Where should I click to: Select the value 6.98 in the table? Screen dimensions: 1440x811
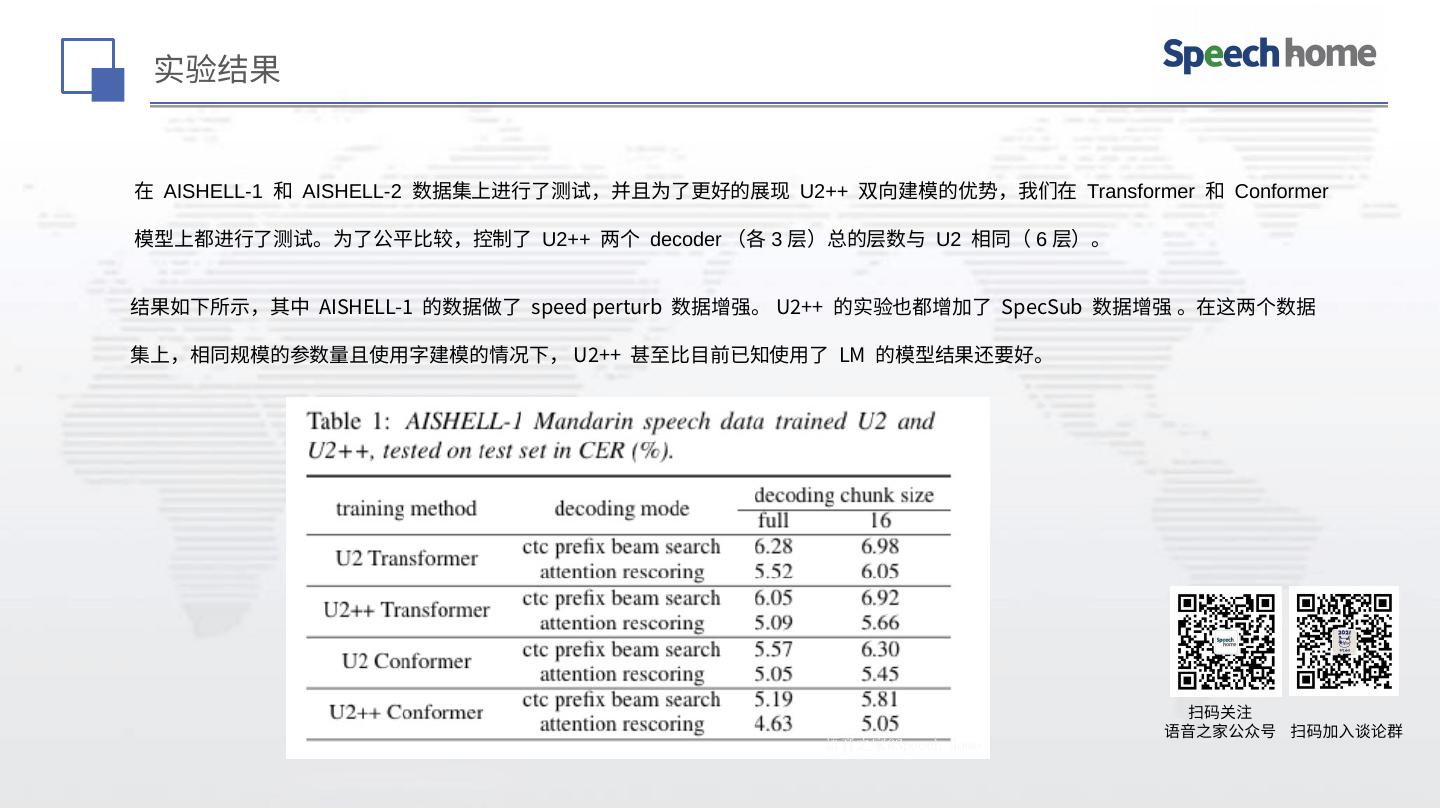(880, 546)
